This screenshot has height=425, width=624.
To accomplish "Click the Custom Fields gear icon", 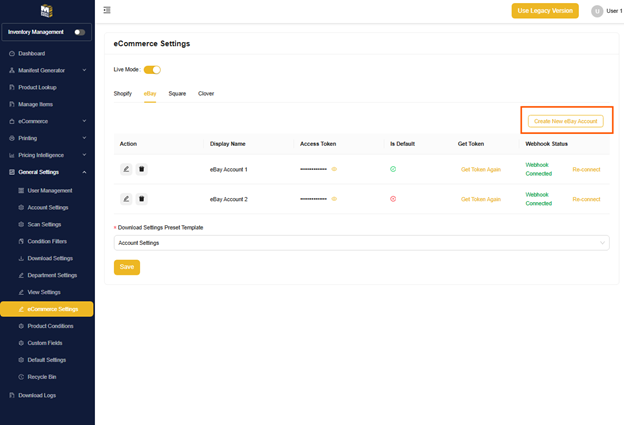I will [x=21, y=343].
